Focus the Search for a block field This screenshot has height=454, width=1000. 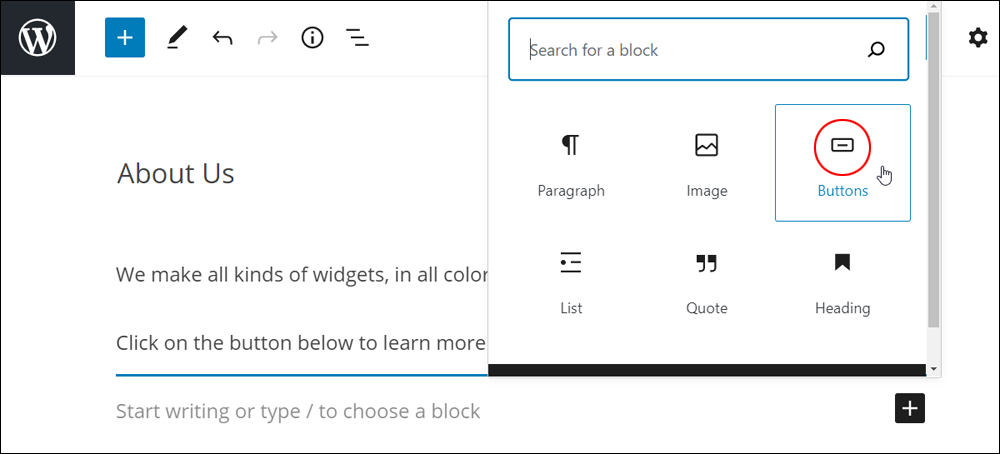click(709, 50)
